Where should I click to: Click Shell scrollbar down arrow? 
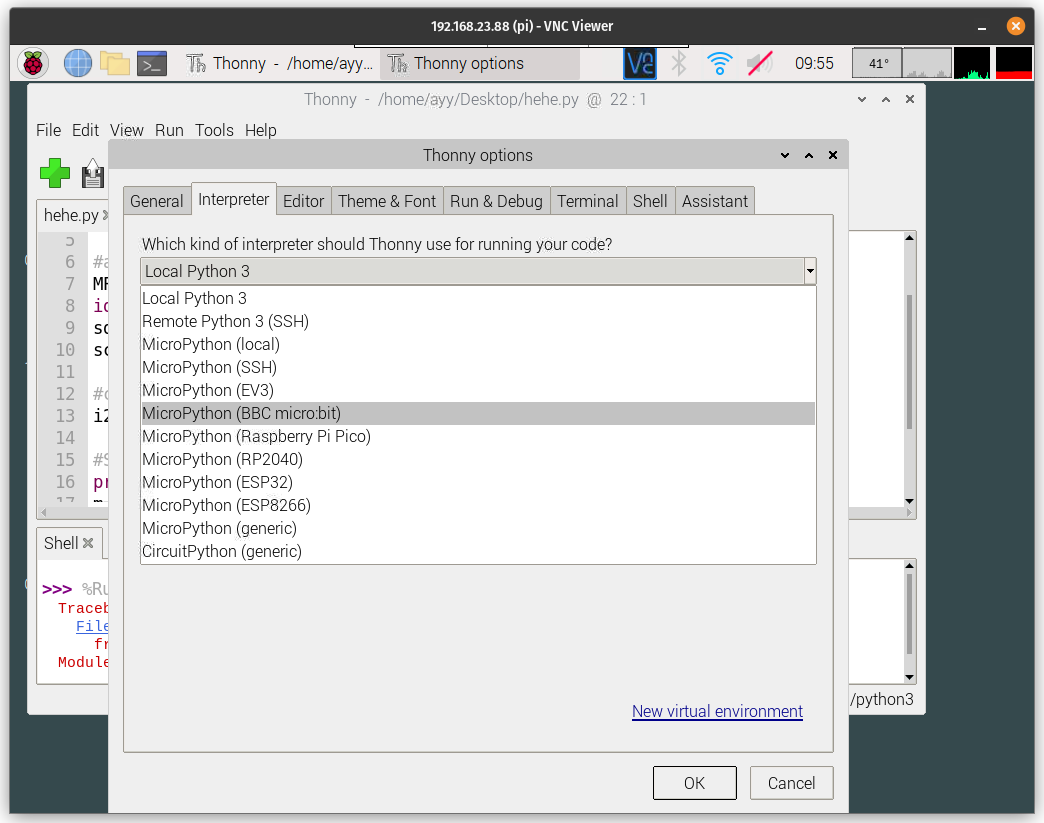910,678
